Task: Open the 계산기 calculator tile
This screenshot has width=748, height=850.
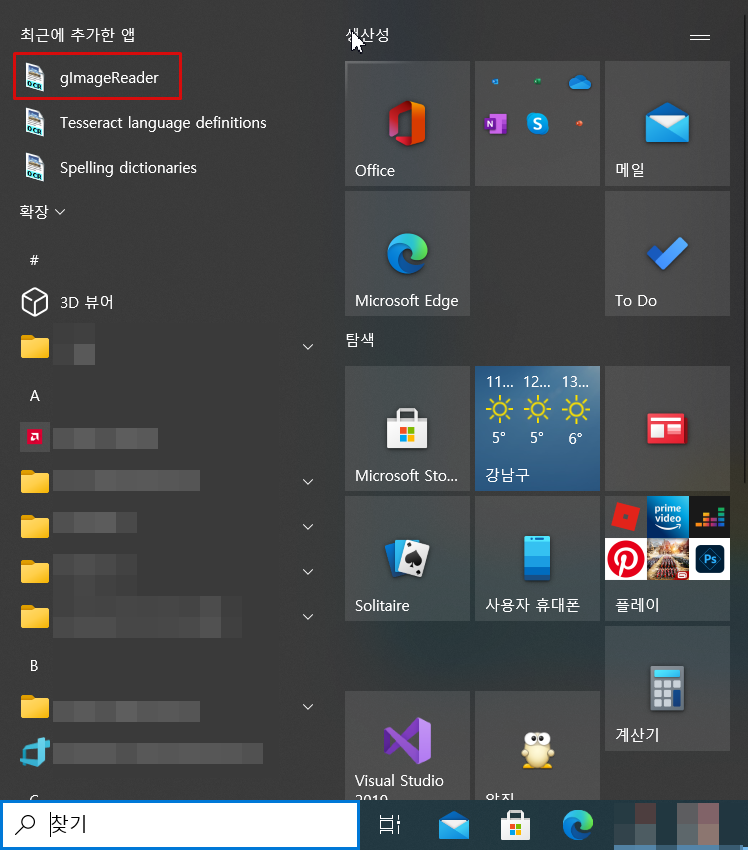Action: 667,688
